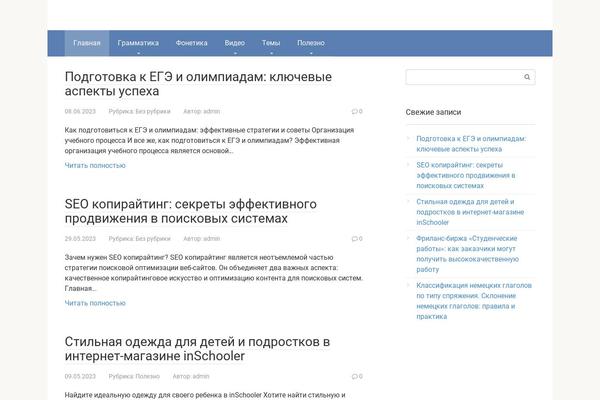The height and width of the screenshot is (400, 600).
Task: Open the Полезно menu
Action: [311, 43]
